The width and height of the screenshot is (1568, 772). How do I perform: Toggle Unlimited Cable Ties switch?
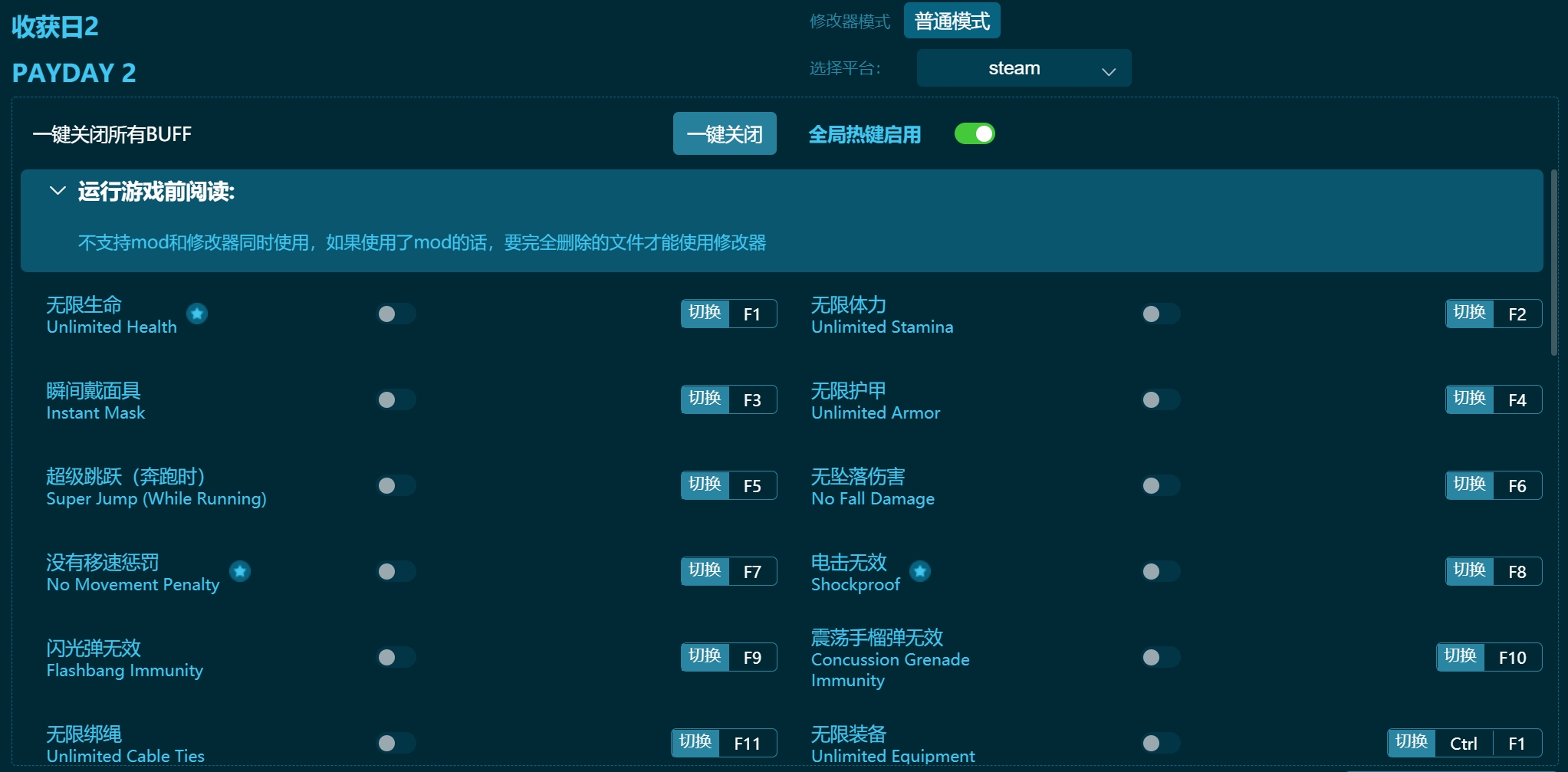pyautogui.click(x=396, y=743)
